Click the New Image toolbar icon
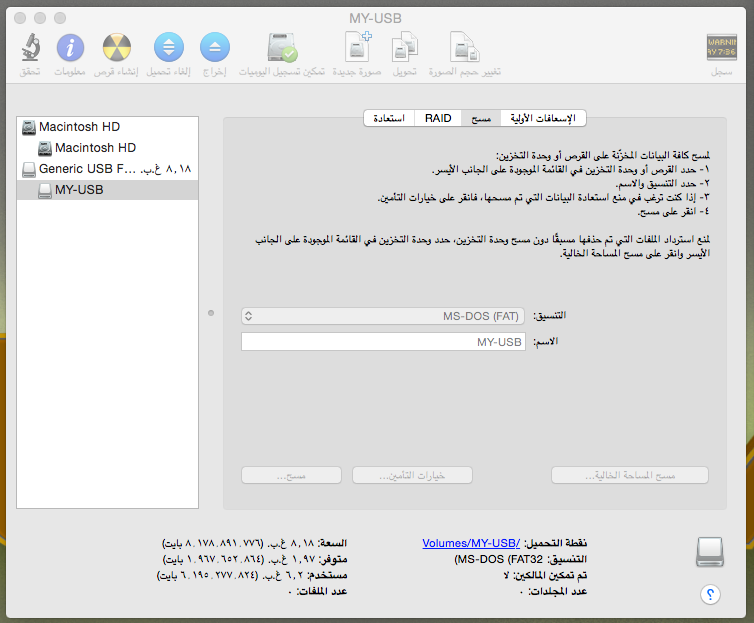 (x=358, y=47)
